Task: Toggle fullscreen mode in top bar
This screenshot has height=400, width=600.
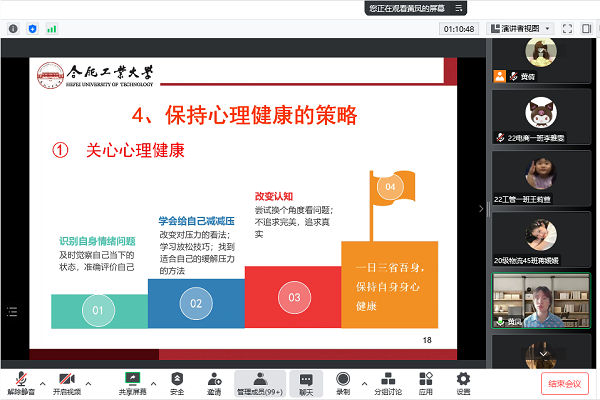Action: [x=567, y=29]
